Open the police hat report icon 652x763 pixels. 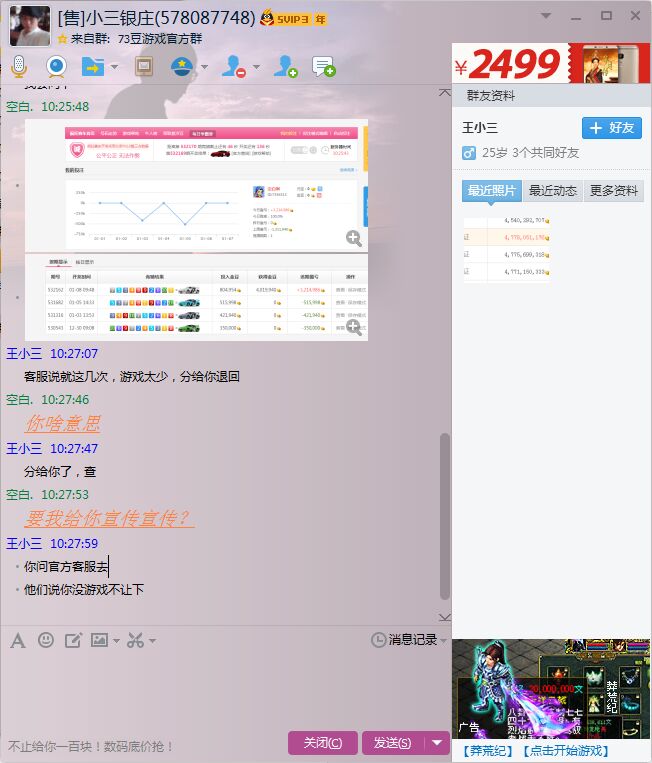click(x=182, y=66)
